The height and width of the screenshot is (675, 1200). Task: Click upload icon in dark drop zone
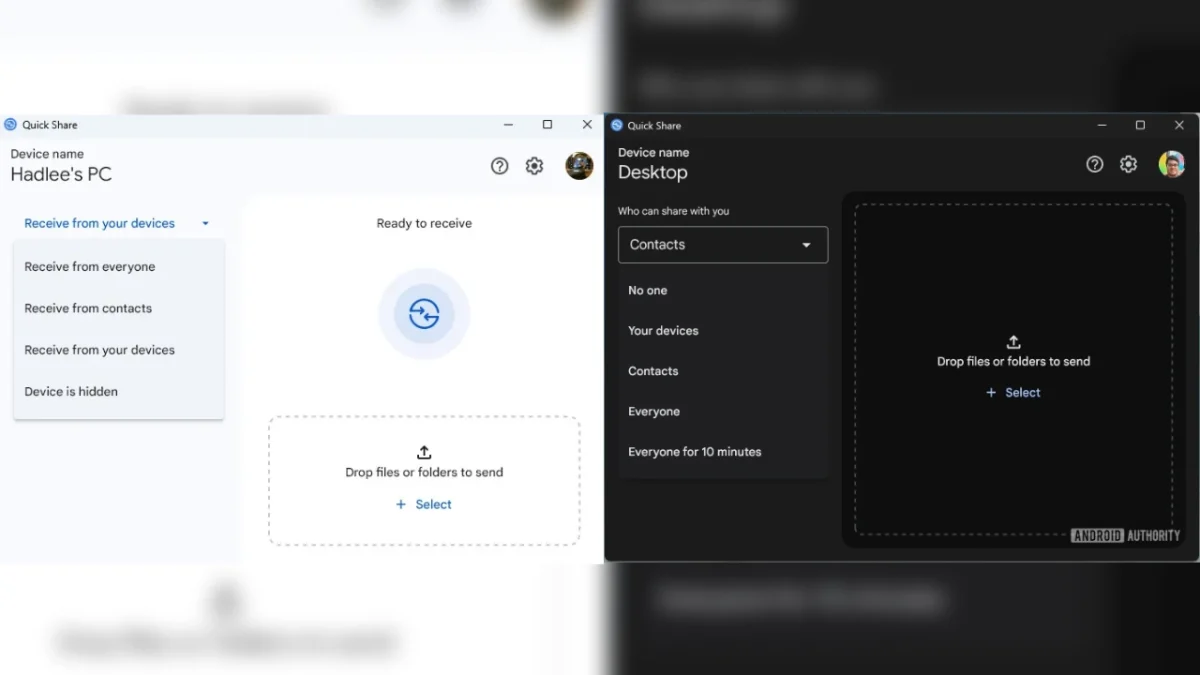pos(1013,342)
